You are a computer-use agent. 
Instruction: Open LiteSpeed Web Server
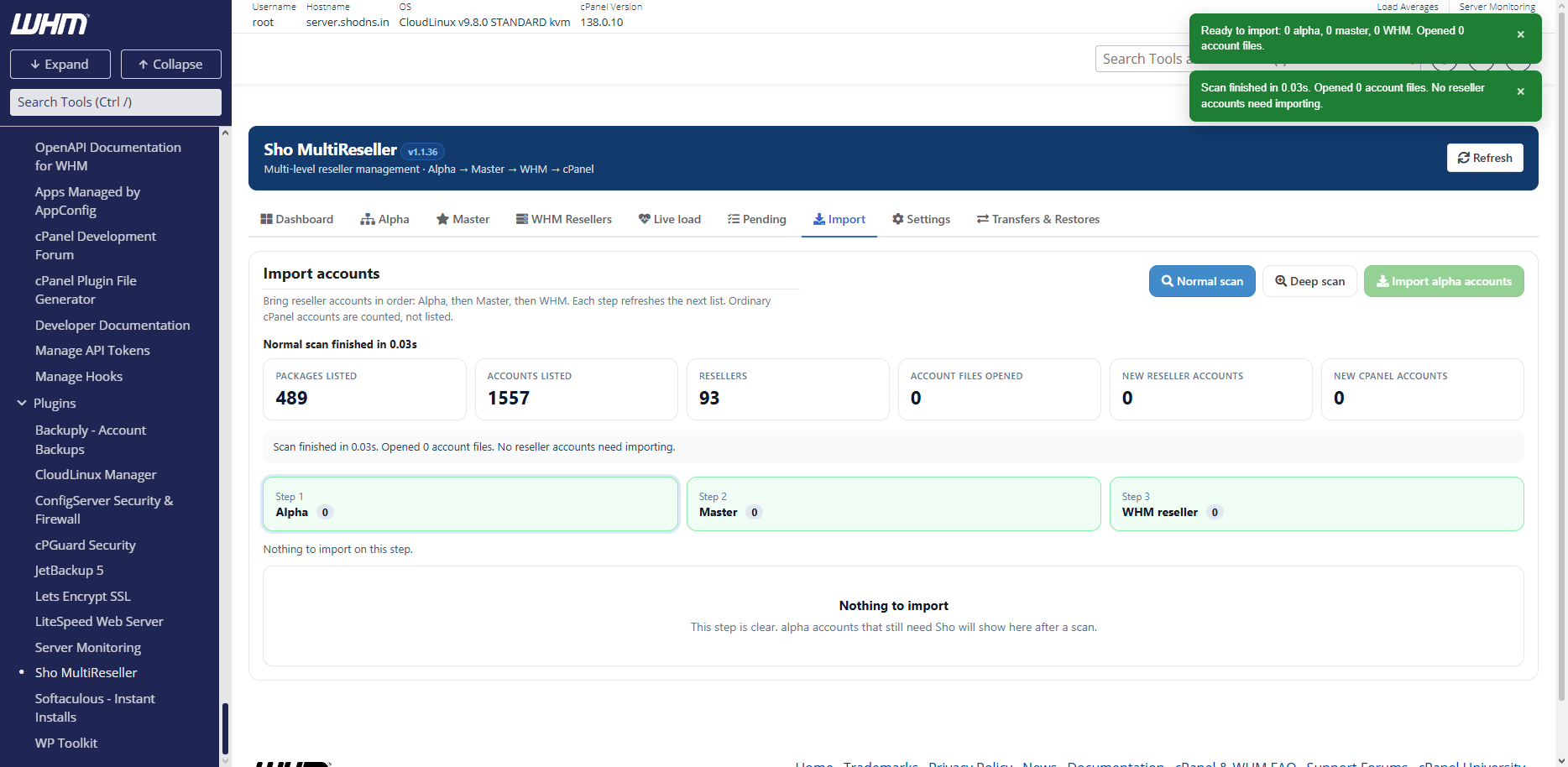(x=99, y=621)
